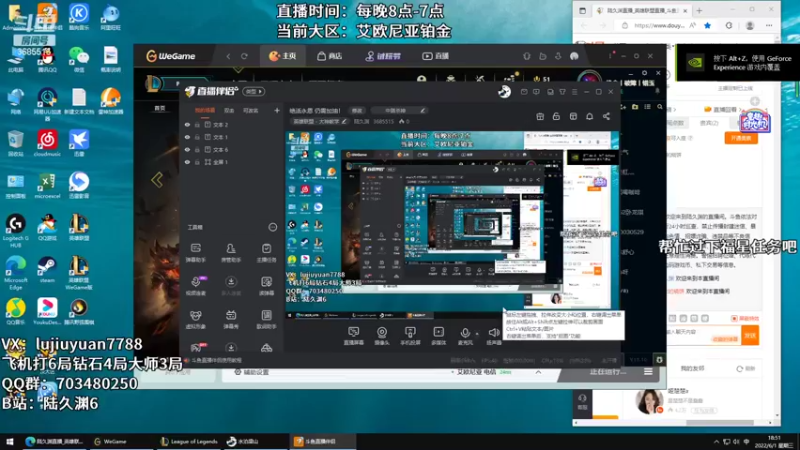The image size is (800, 450).
Task: Click the previous arrow on League client banner
Action: pos(157,179)
